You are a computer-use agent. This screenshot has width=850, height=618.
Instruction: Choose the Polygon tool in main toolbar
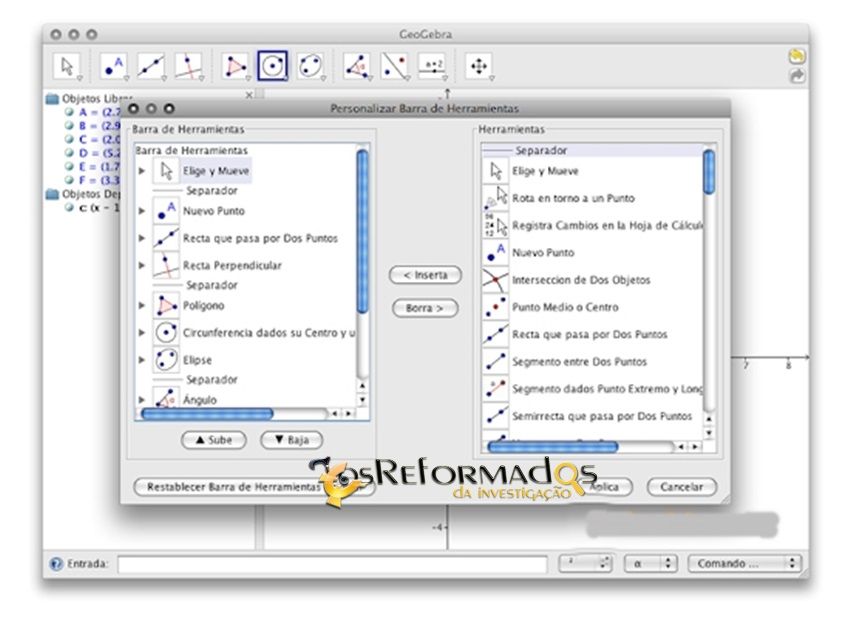(235, 66)
